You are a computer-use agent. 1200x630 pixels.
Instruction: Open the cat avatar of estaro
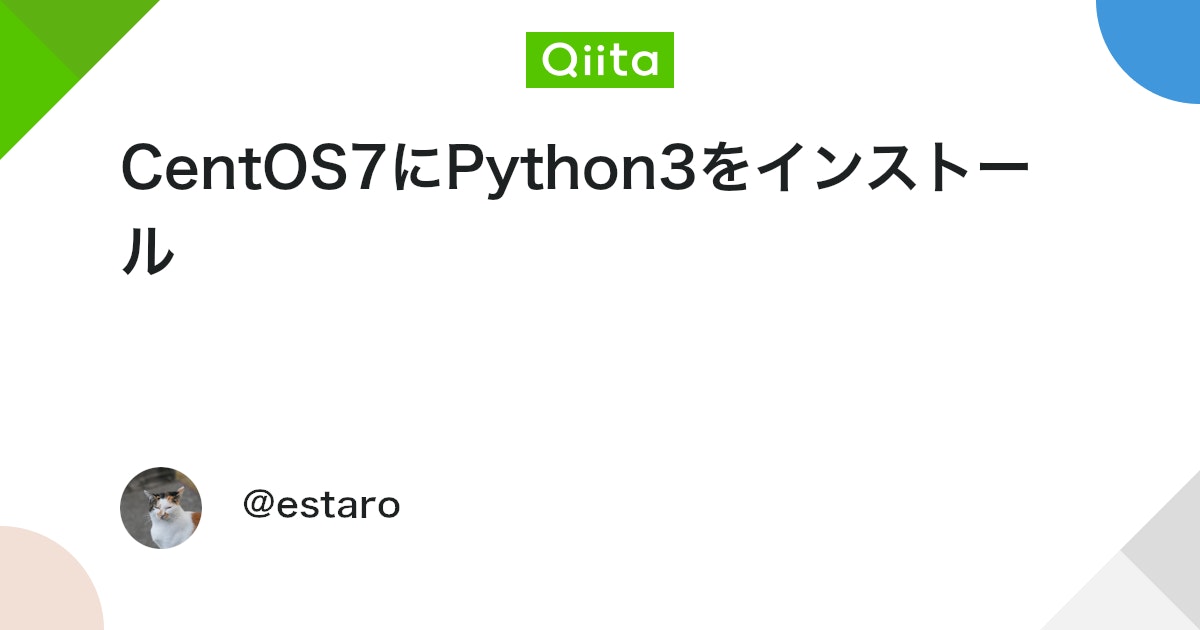[161, 507]
